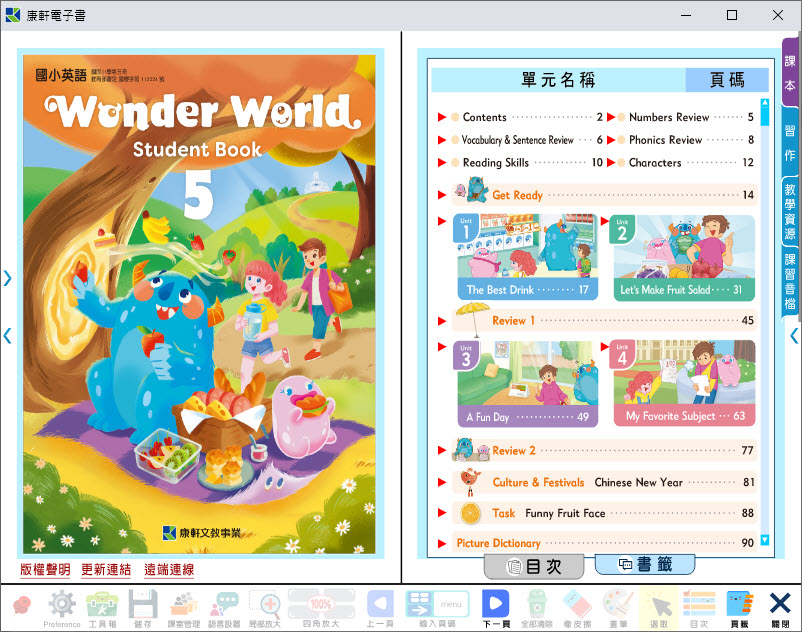Image resolution: width=802 pixels, height=632 pixels.
Task: Open the 習作 side tab
Action: 790,142
